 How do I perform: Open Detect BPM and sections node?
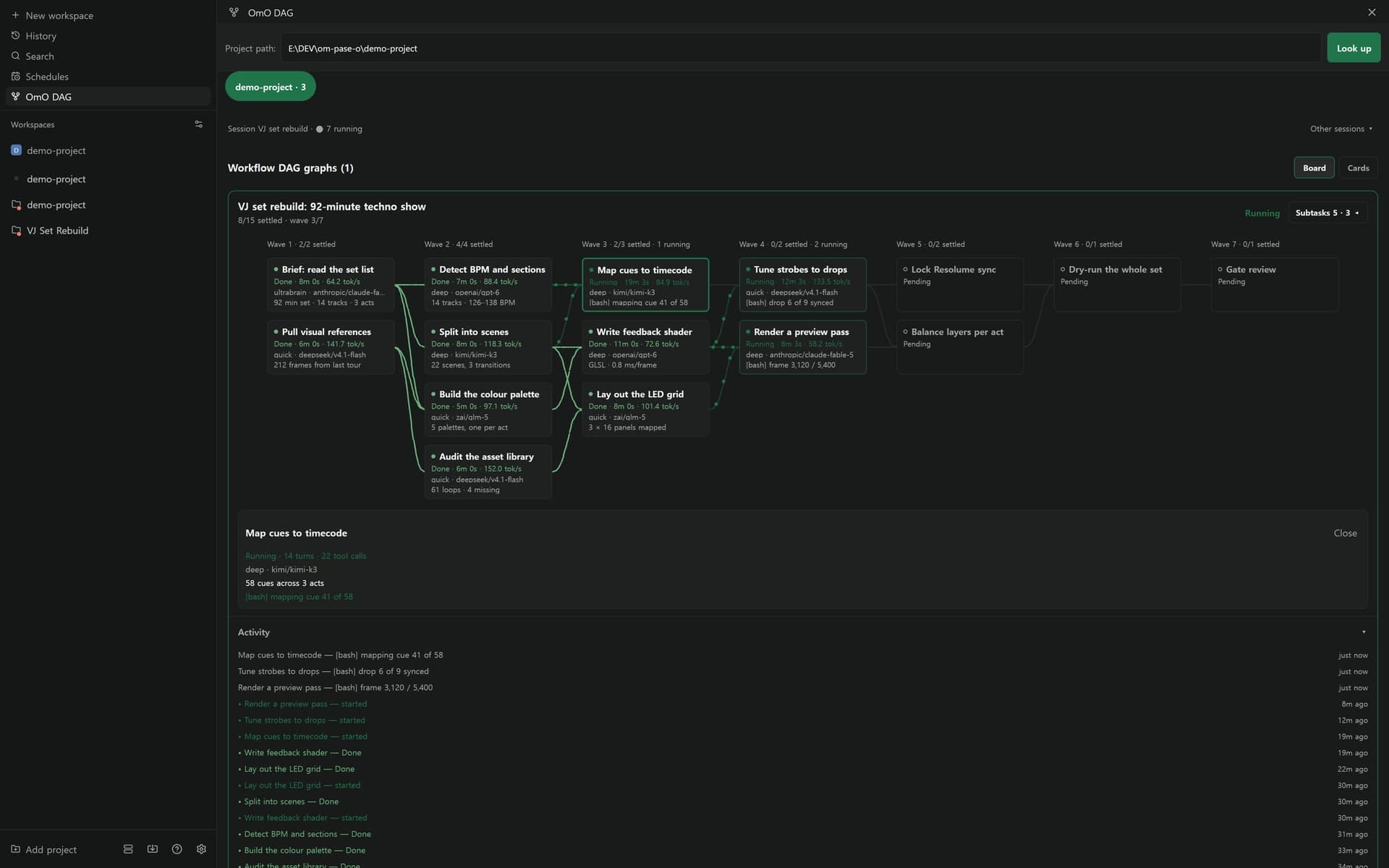point(488,285)
